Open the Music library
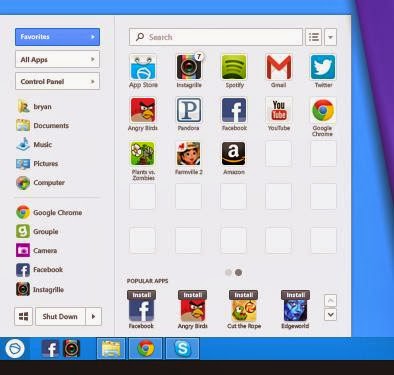 tap(34, 145)
